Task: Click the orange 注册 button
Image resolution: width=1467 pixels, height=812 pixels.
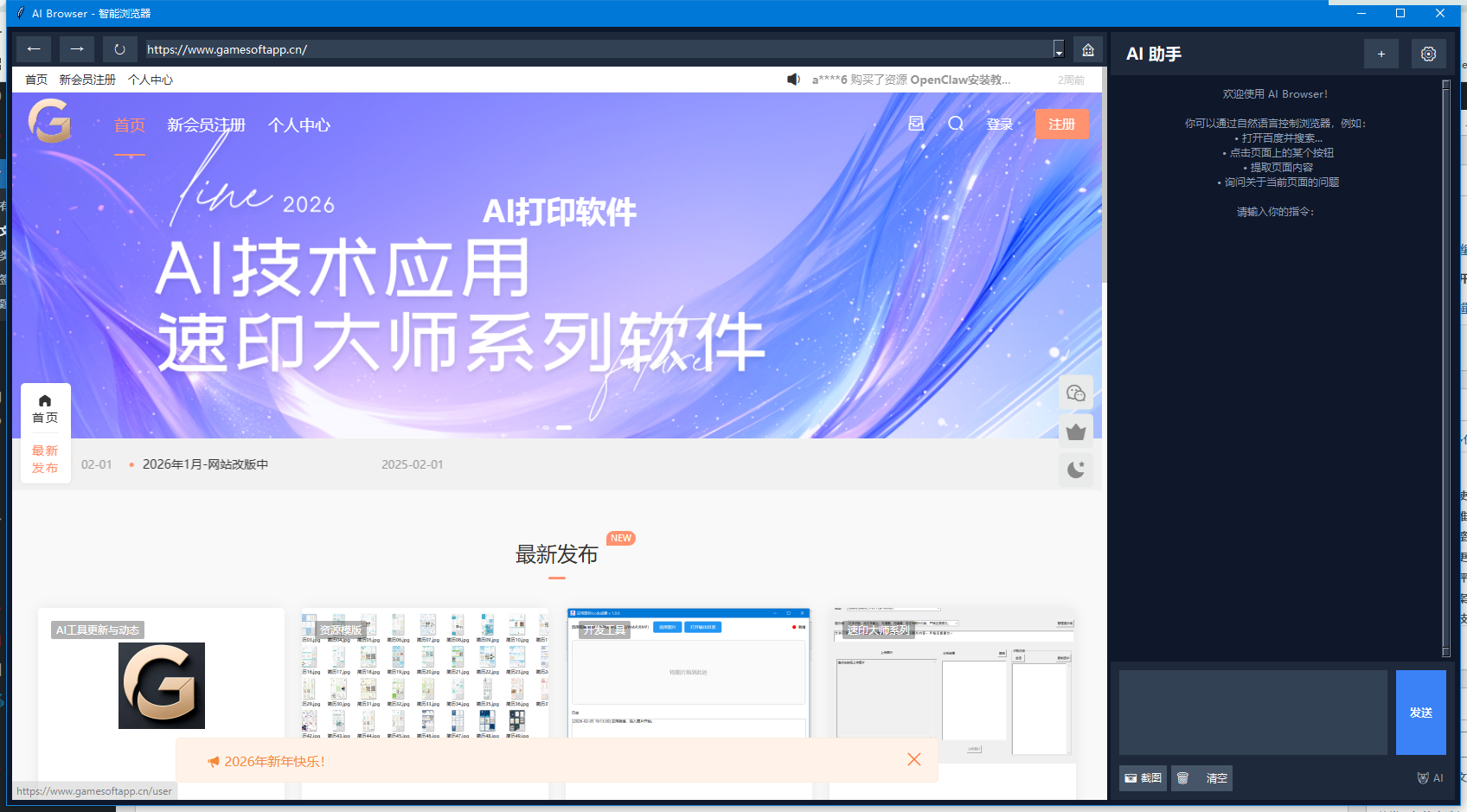Action: point(1061,124)
